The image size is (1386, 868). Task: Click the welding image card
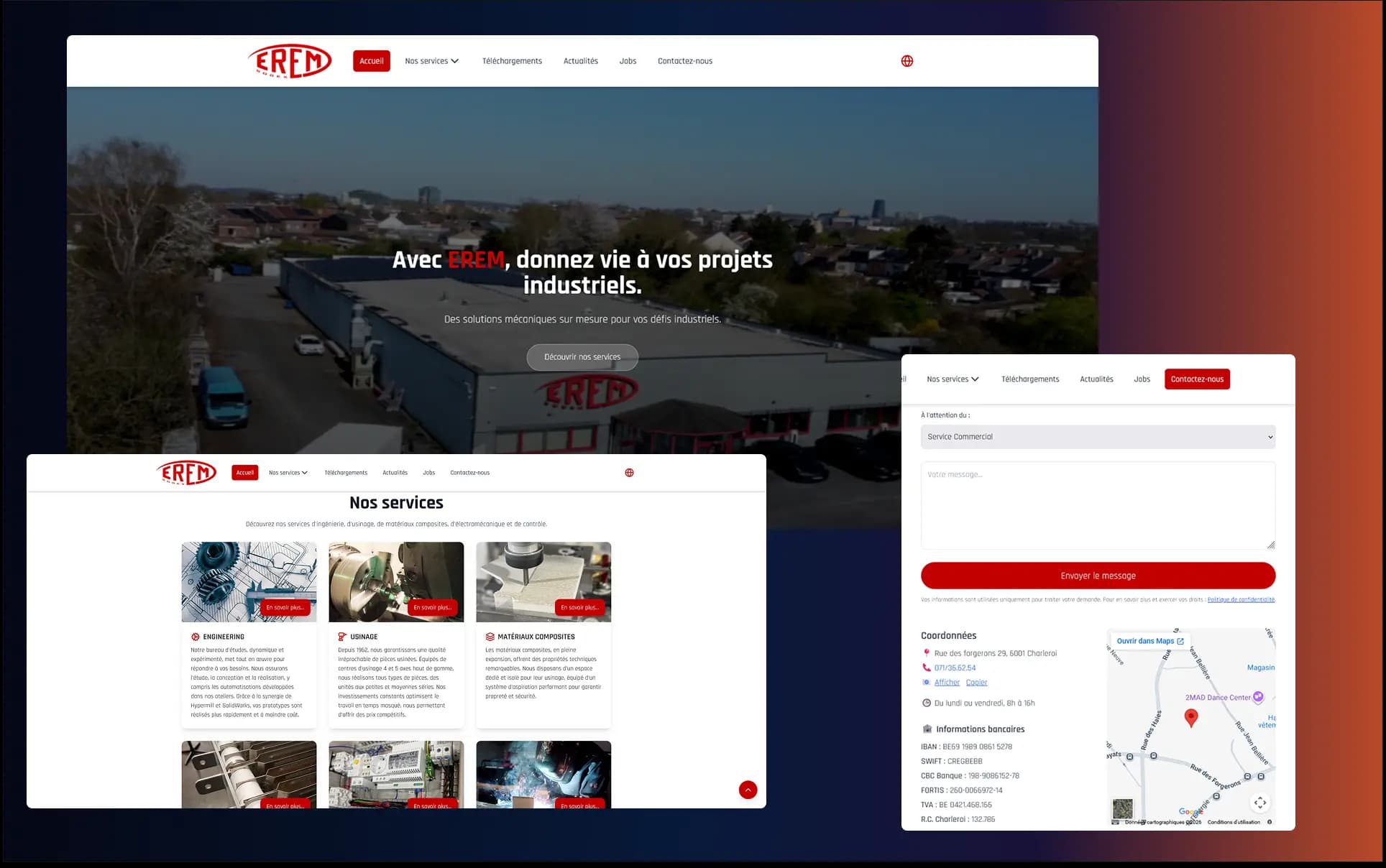tap(543, 775)
